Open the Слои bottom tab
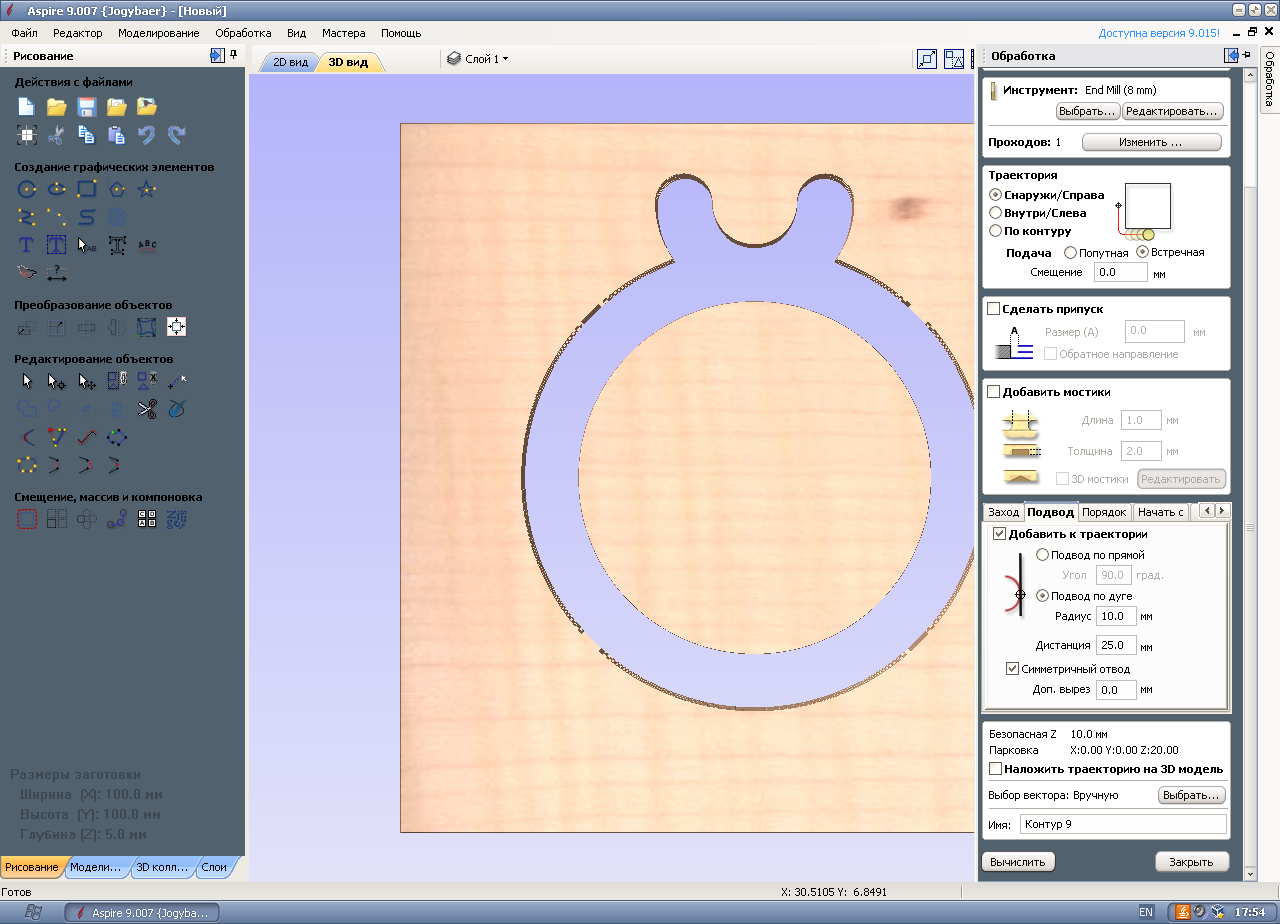Image resolution: width=1280 pixels, height=924 pixels. click(215, 867)
